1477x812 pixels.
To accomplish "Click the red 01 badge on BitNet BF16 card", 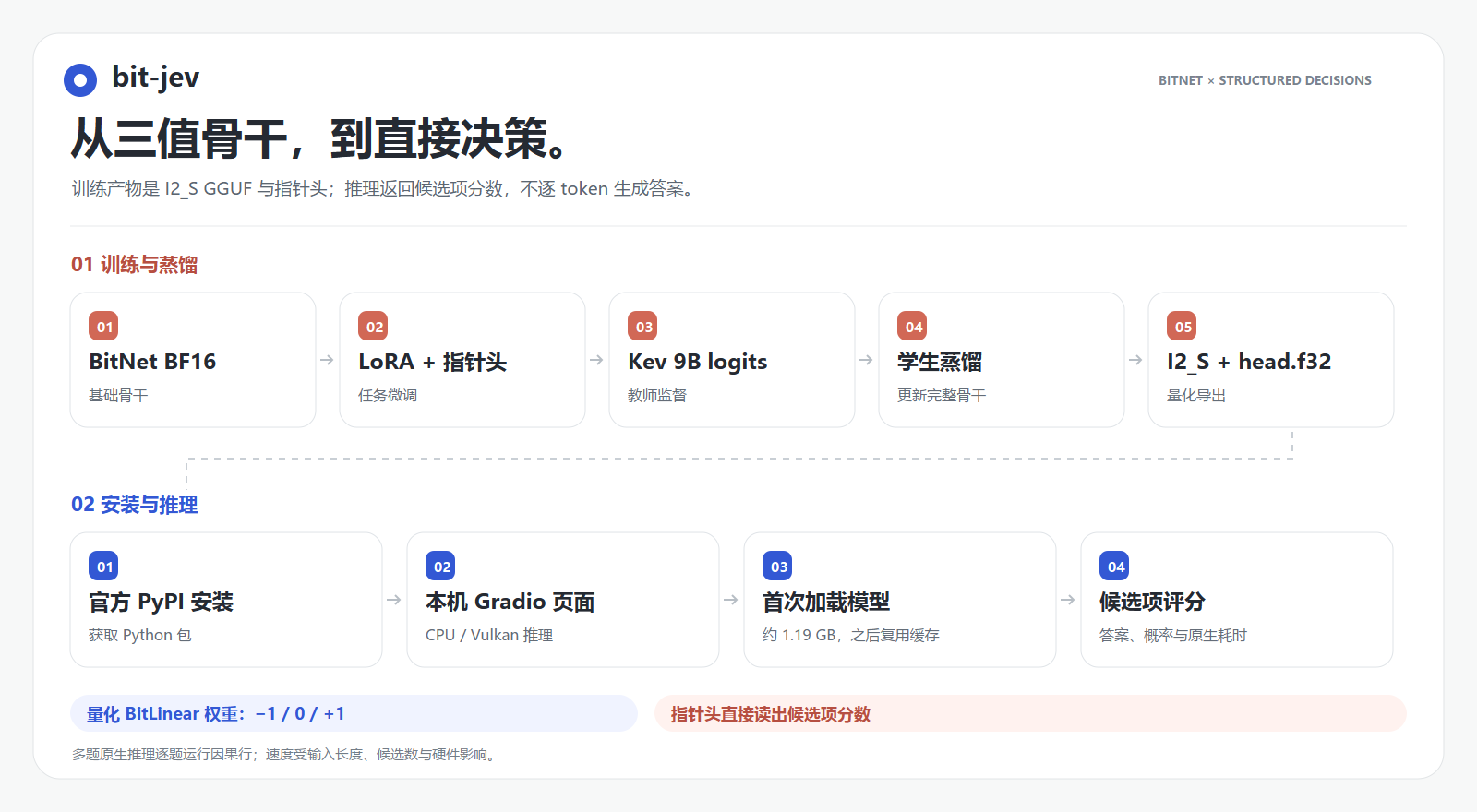I will (103, 327).
